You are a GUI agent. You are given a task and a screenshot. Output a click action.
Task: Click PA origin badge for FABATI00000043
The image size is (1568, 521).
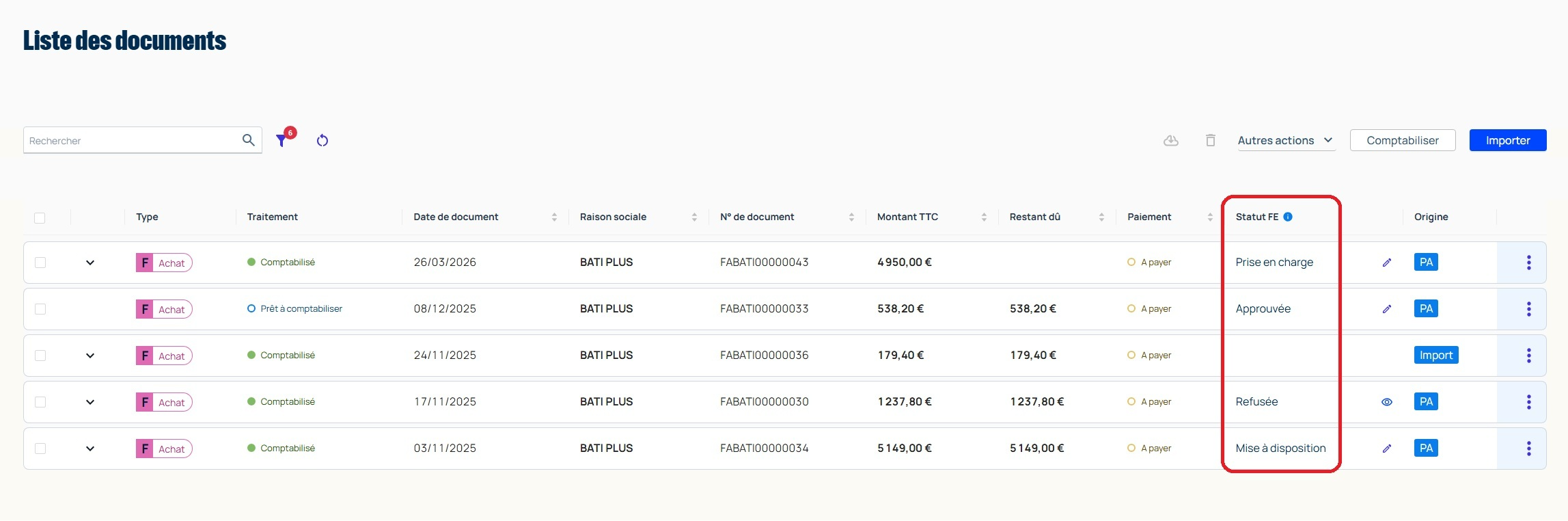pyautogui.click(x=1426, y=263)
